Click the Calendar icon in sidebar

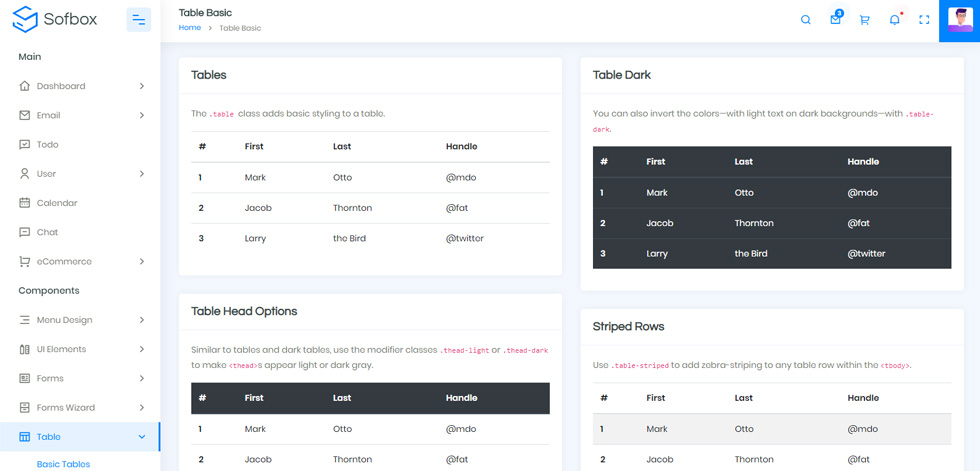[24, 202]
